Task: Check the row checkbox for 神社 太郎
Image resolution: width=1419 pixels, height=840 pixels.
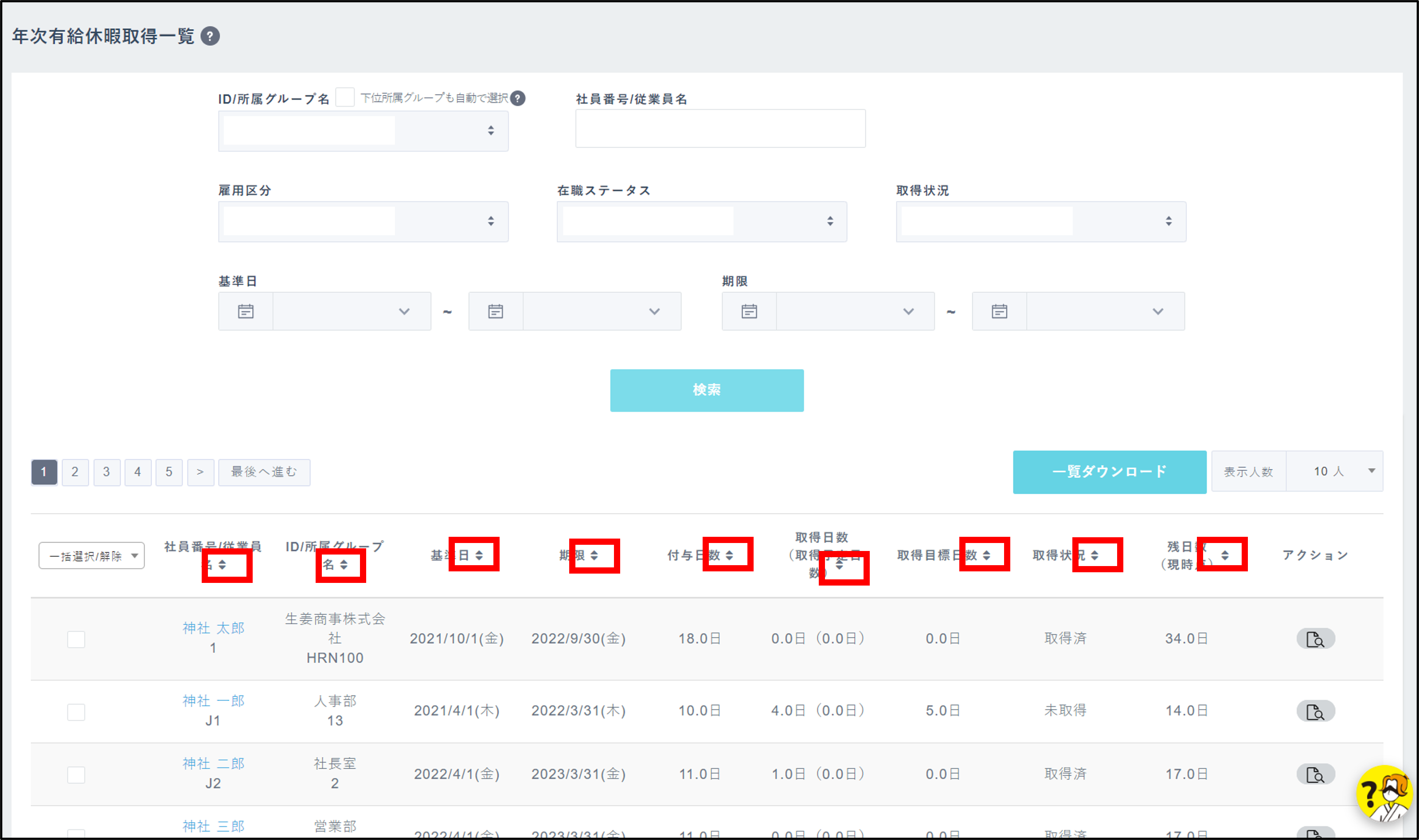Action: click(76, 639)
